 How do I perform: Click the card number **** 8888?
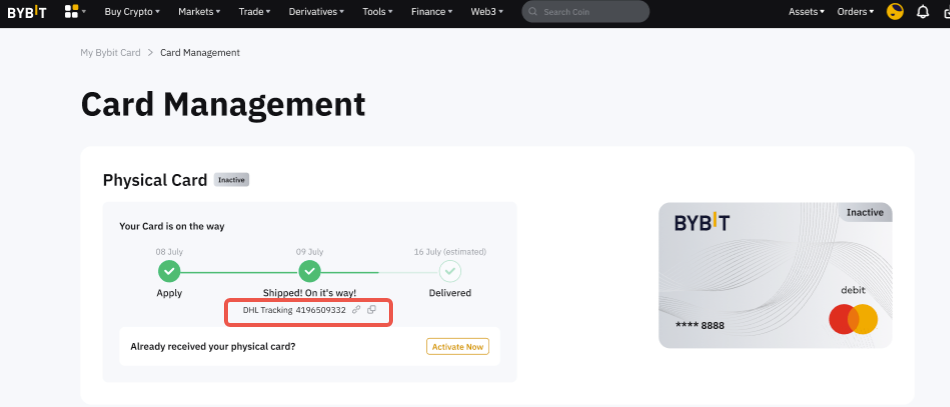pyautogui.click(x=700, y=326)
